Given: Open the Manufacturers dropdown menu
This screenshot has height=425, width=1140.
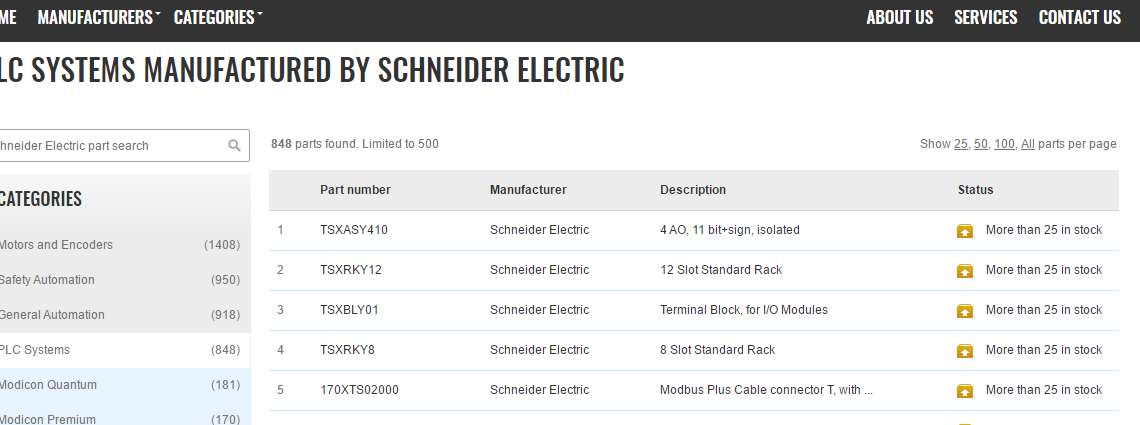Looking at the screenshot, I should pyautogui.click(x=98, y=17).
